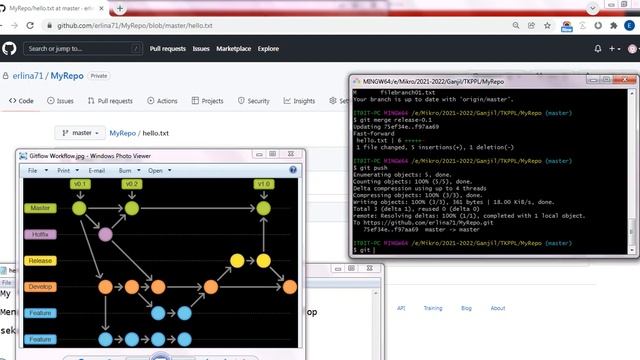640x360 pixels.
Task: Switch to the repository Projects tab
Action: point(207,101)
